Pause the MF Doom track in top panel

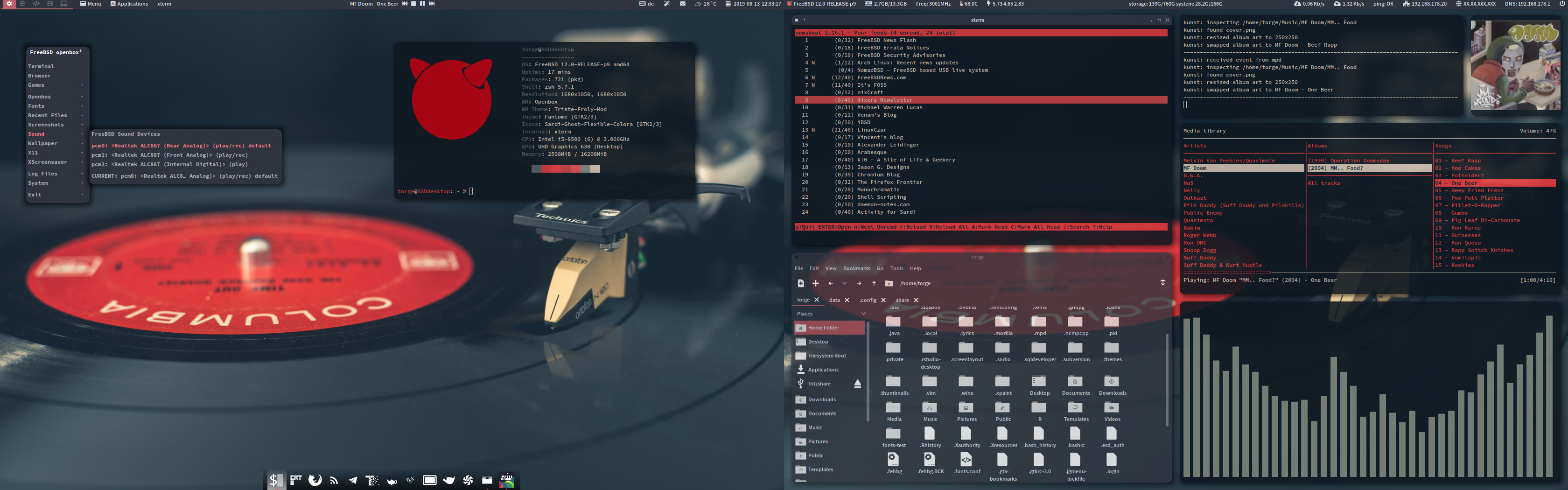pyautogui.click(x=422, y=4)
